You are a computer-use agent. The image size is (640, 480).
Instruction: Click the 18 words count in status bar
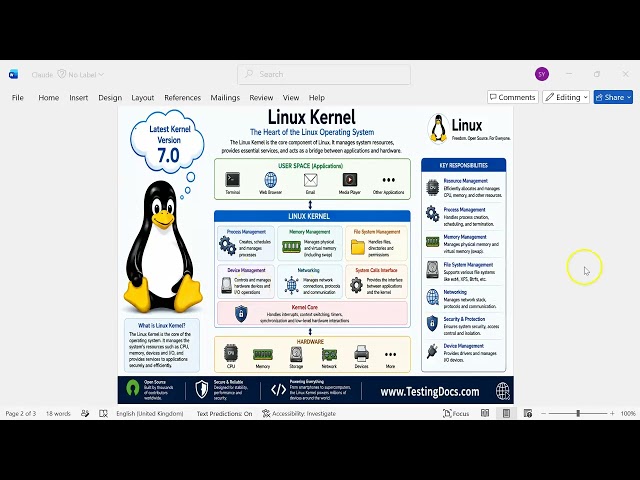[58, 413]
